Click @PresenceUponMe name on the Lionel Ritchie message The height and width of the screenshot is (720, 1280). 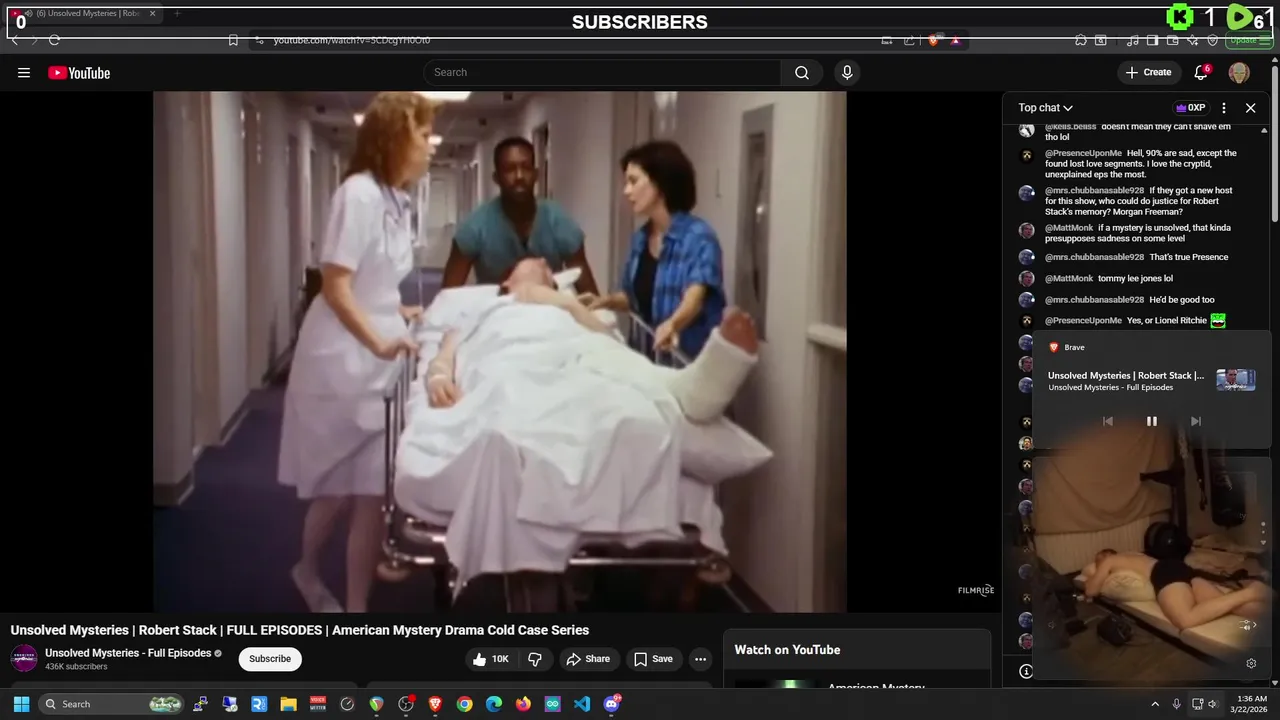[1083, 321]
